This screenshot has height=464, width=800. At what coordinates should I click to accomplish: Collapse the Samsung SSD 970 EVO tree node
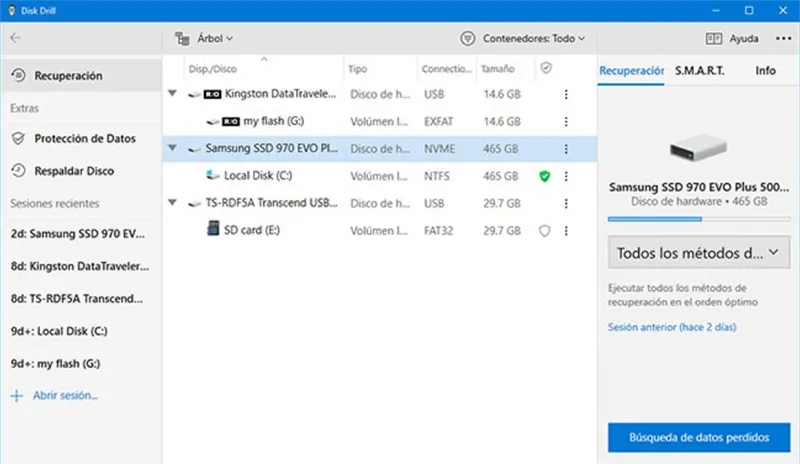pos(172,148)
